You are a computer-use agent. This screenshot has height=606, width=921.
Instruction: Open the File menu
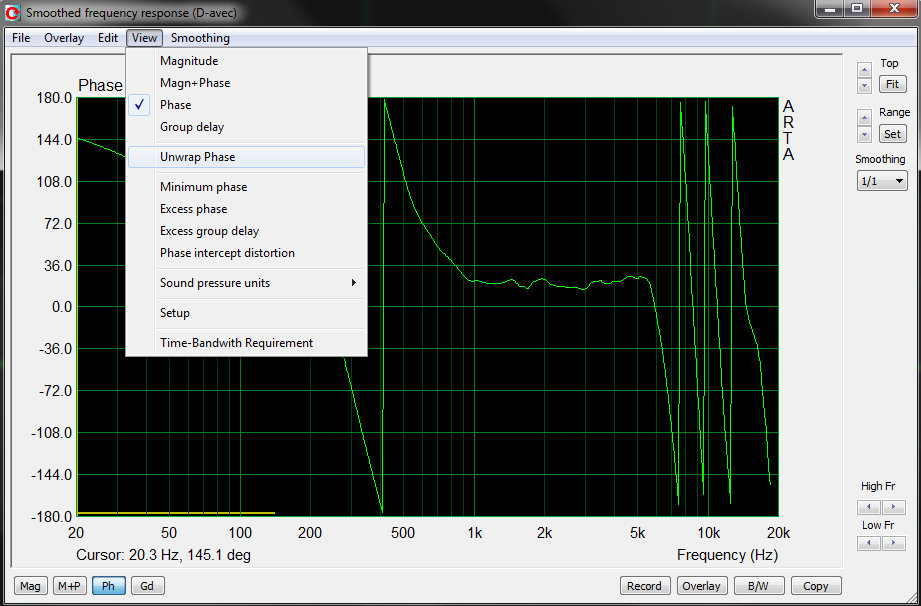(21, 38)
